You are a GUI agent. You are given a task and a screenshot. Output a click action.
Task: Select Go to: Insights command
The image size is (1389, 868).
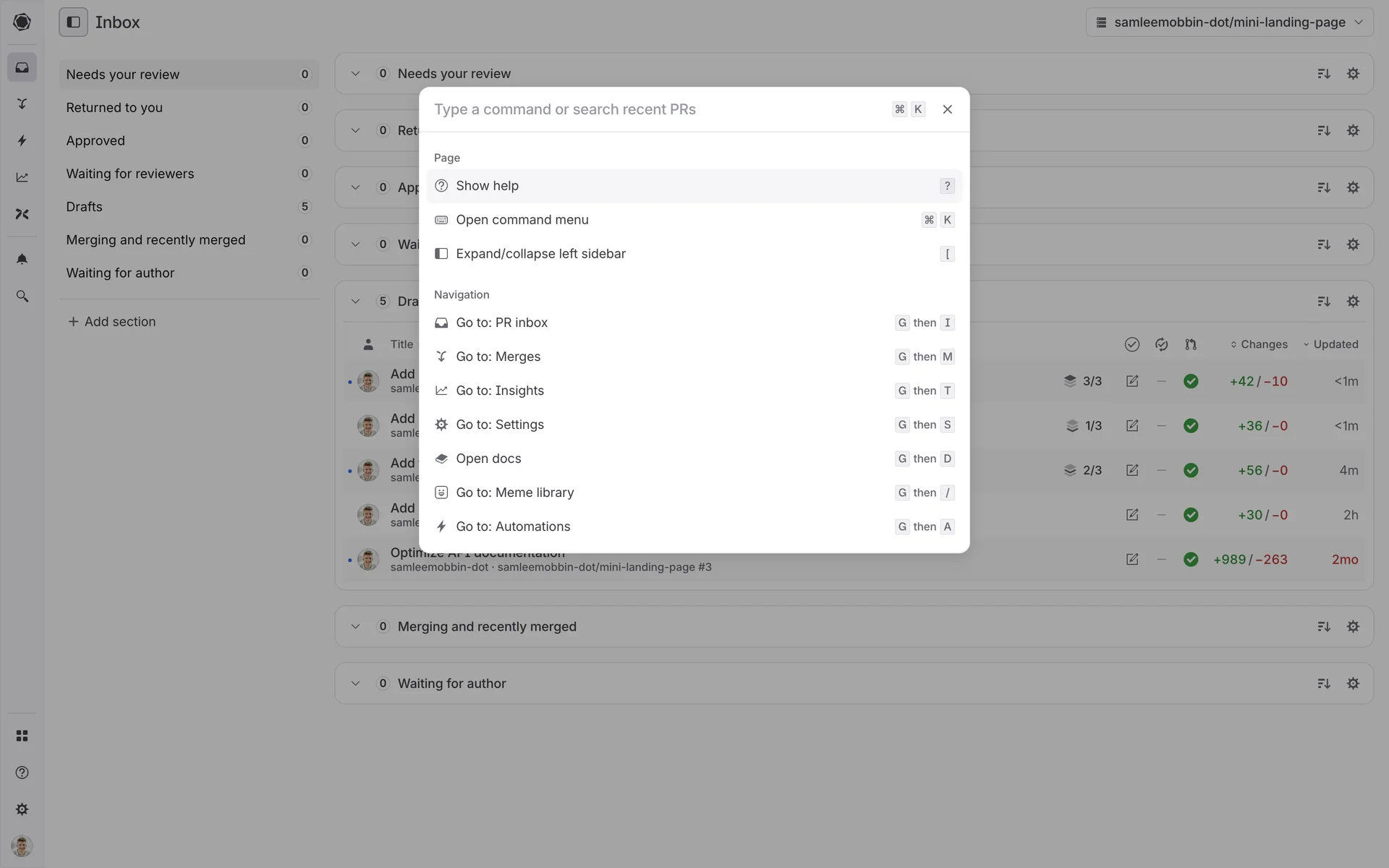tap(499, 391)
